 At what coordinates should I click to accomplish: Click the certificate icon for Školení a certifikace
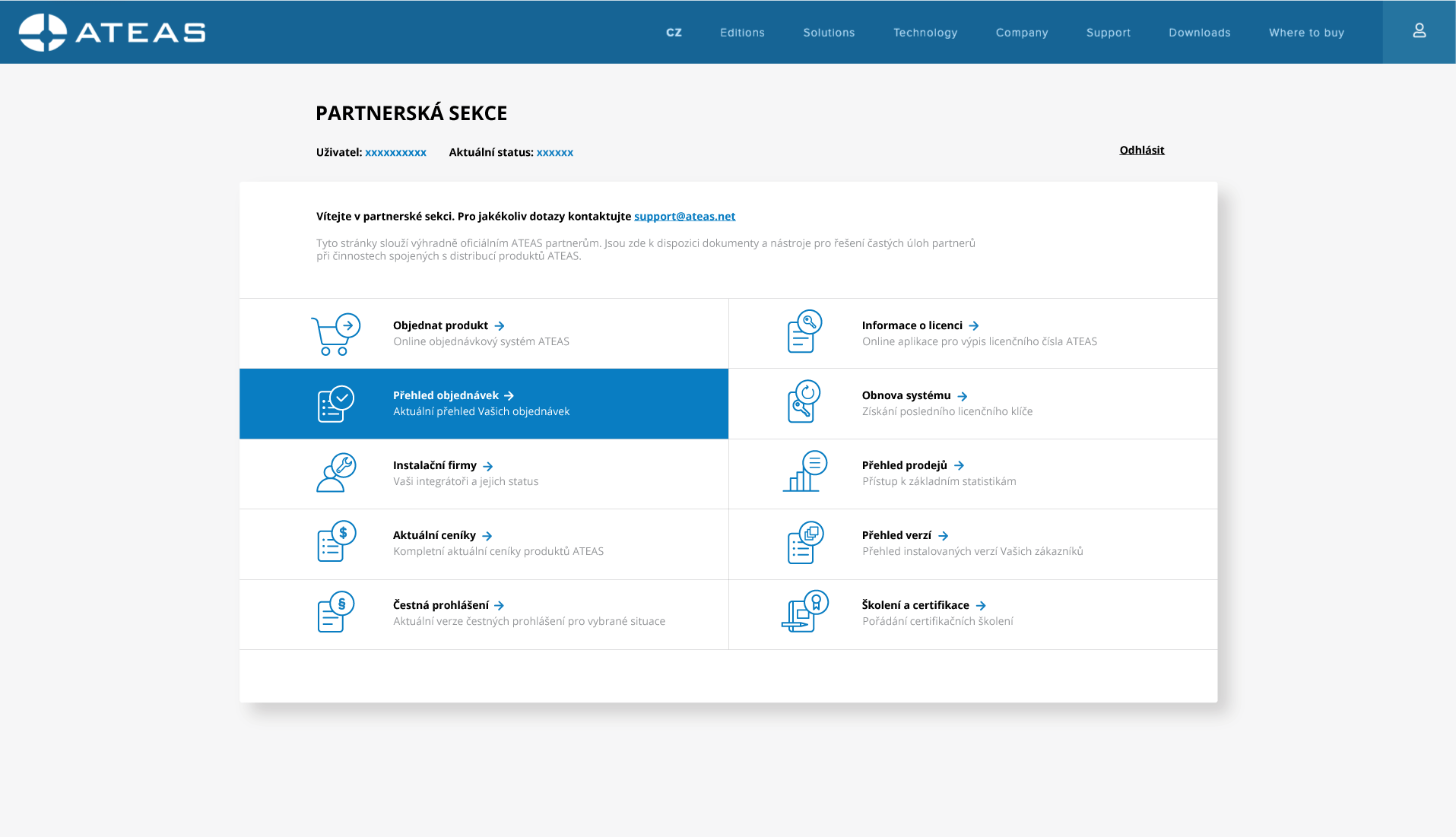point(804,611)
